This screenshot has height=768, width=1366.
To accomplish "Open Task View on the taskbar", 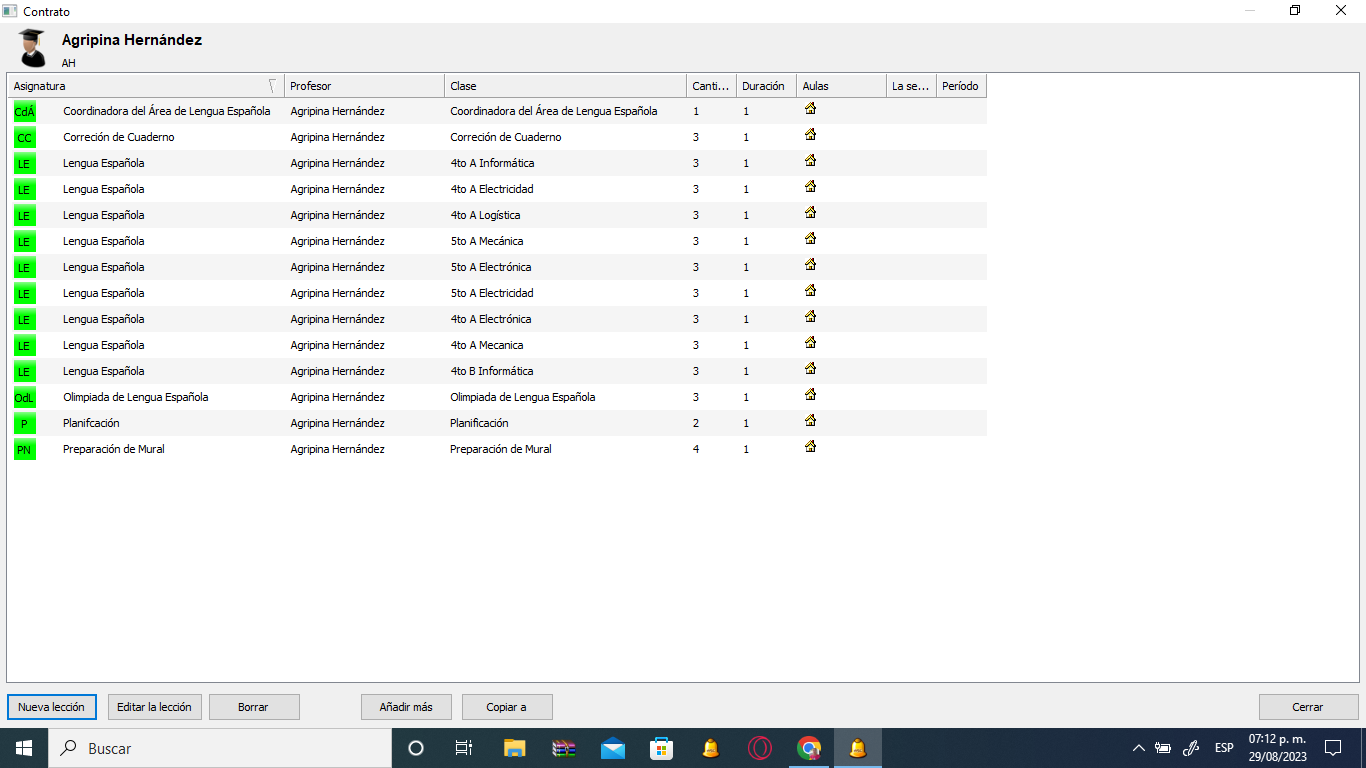I will [464, 748].
